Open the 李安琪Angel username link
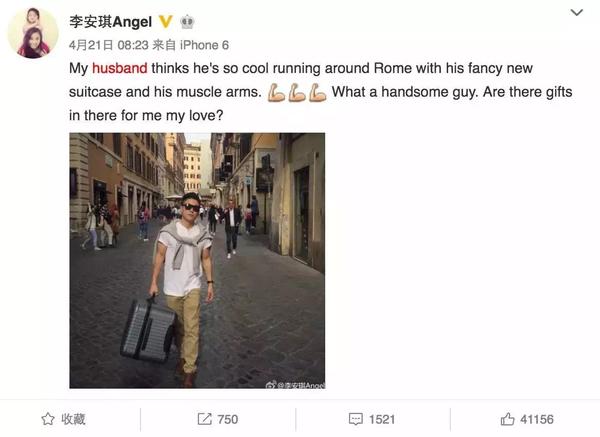The height and width of the screenshot is (437, 600). [111, 22]
